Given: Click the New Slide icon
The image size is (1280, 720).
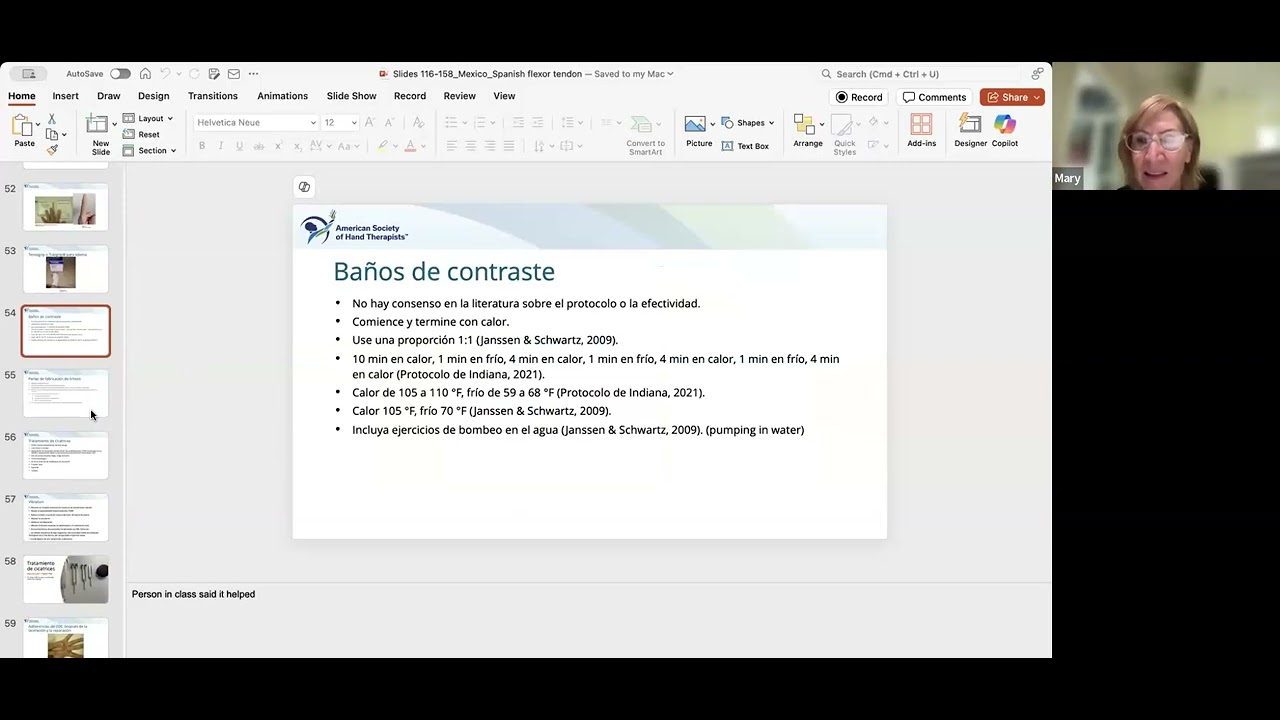Looking at the screenshot, I should (97, 124).
